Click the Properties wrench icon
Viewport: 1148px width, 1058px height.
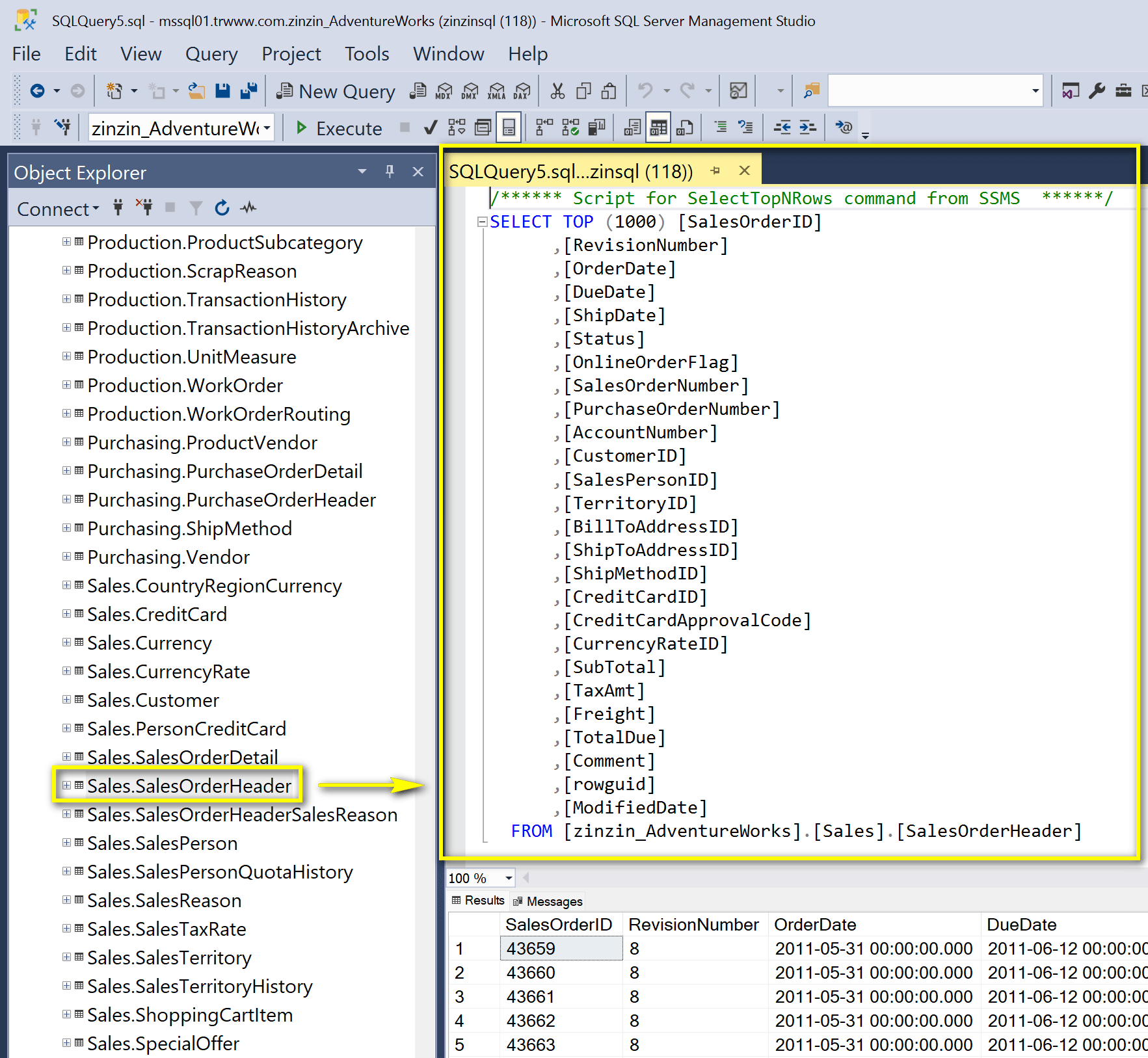pyautogui.click(x=1097, y=90)
